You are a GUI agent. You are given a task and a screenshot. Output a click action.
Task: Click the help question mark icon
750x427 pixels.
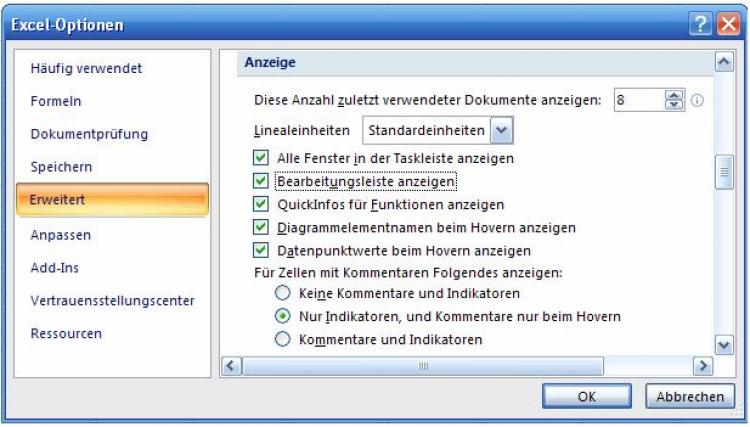click(x=701, y=26)
